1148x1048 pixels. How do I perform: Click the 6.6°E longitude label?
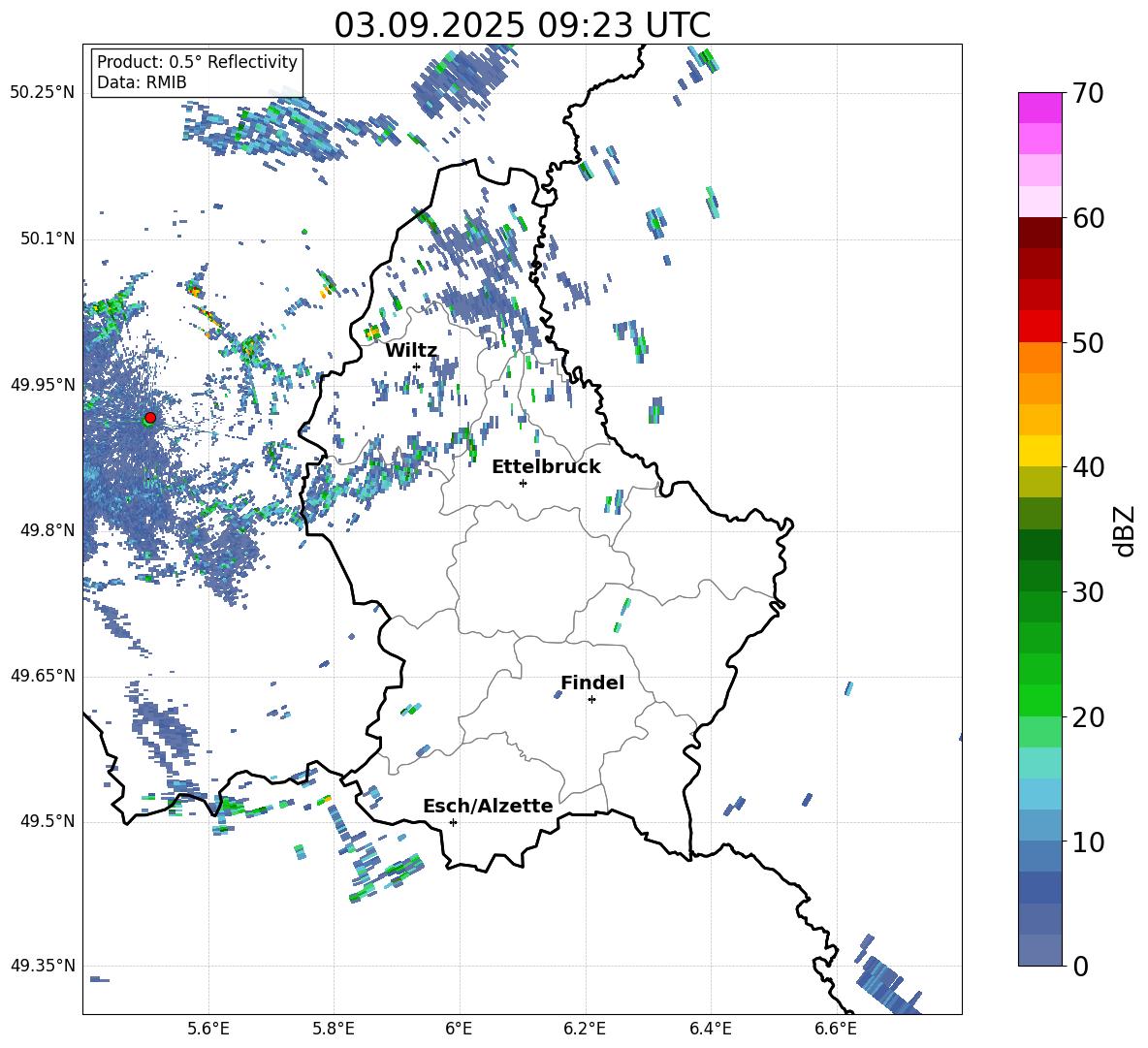(x=836, y=1030)
